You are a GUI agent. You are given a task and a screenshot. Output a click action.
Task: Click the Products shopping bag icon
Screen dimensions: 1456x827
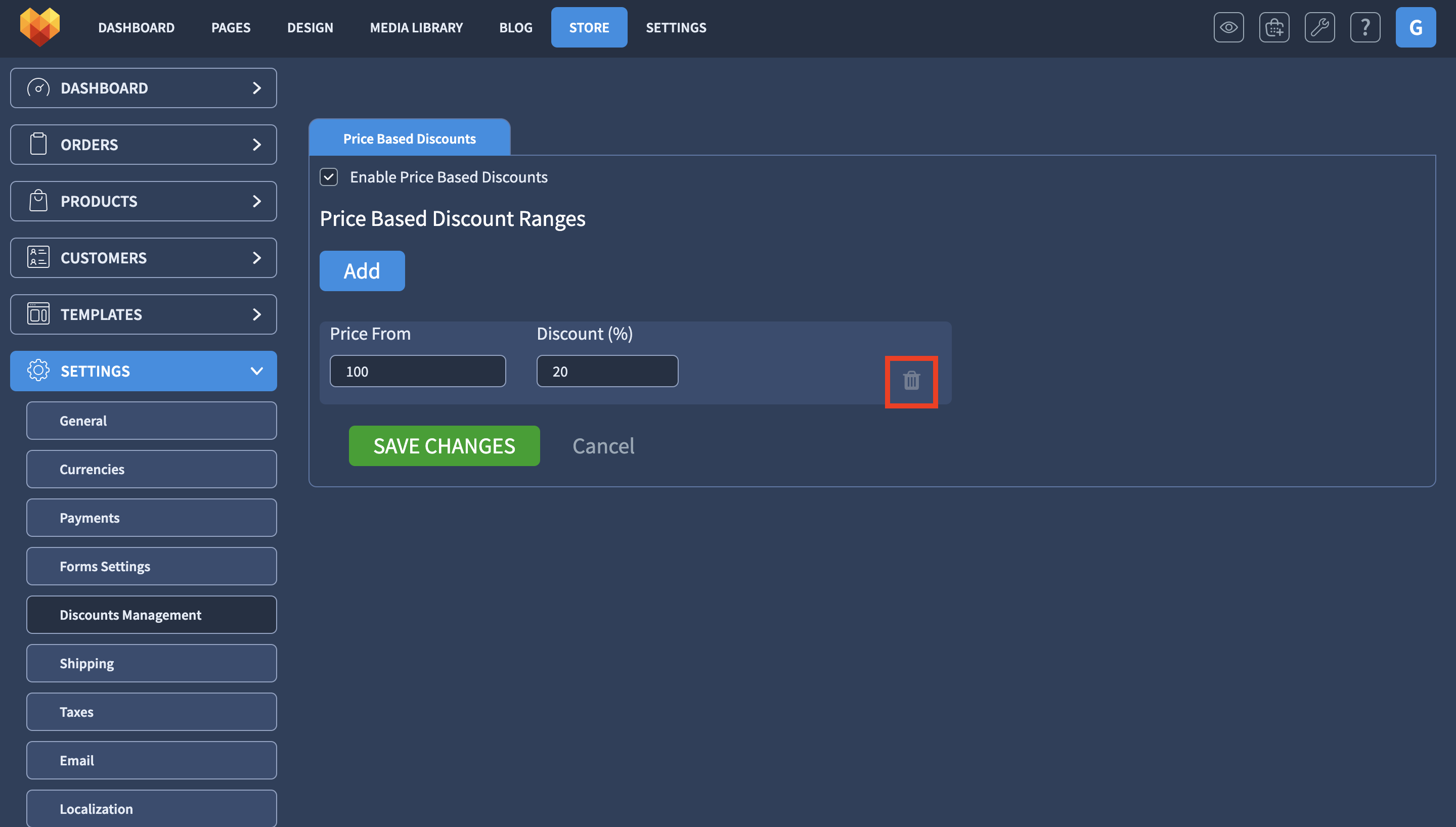38,201
